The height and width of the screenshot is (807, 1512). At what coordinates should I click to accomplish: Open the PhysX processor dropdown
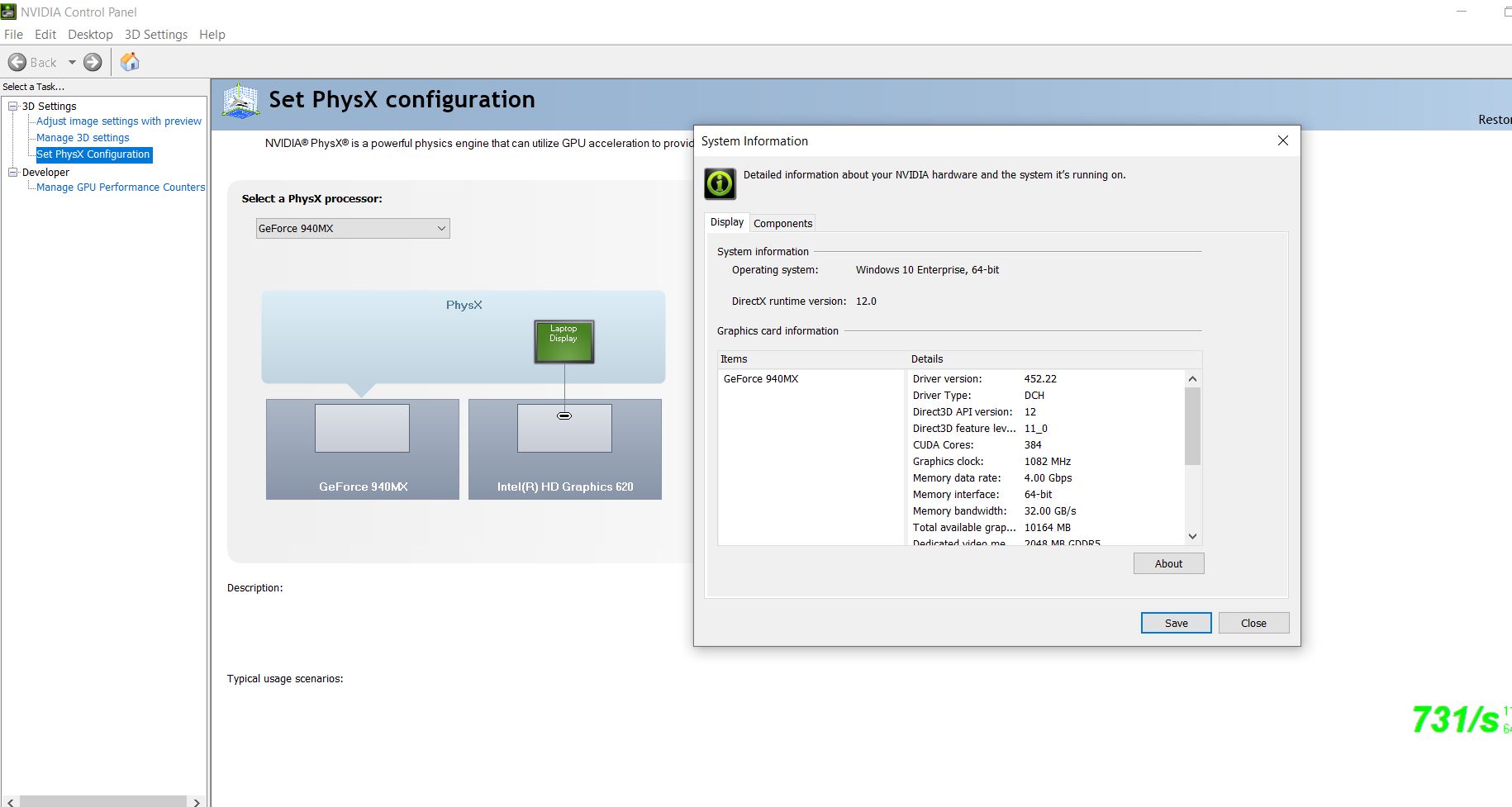click(353, 229)
